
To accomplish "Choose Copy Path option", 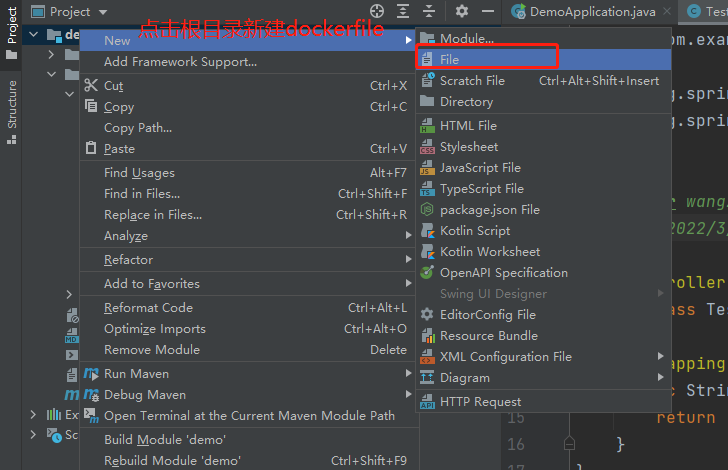I will coord(247,128).
